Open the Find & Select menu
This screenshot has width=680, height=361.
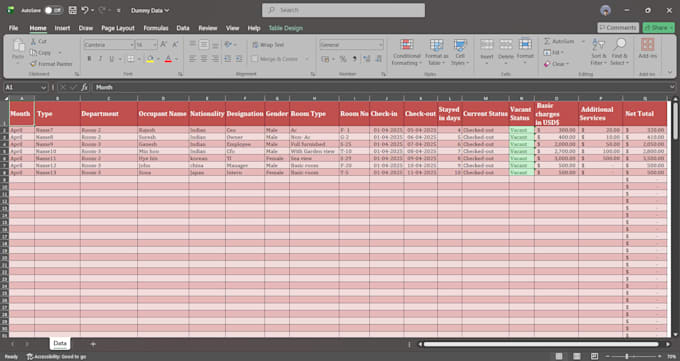click(x=619, y=52)
